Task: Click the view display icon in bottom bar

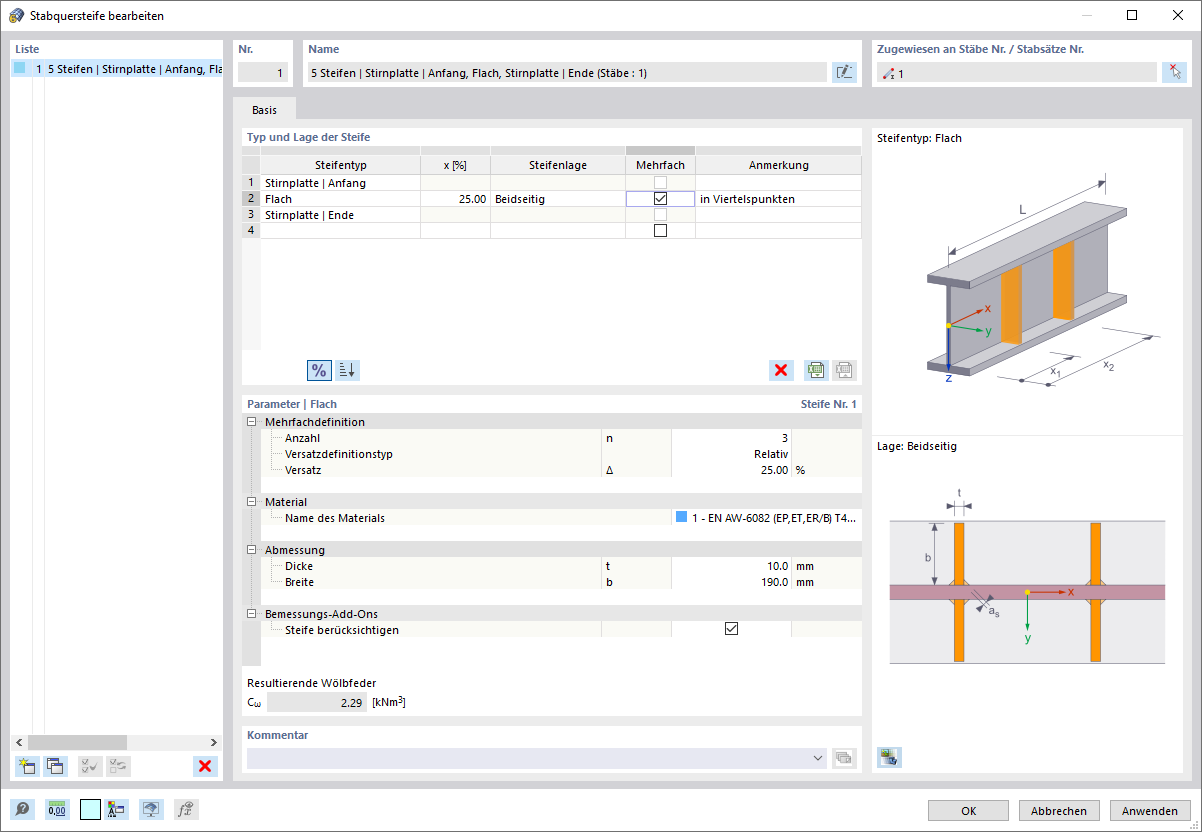Action: [151, 810]
